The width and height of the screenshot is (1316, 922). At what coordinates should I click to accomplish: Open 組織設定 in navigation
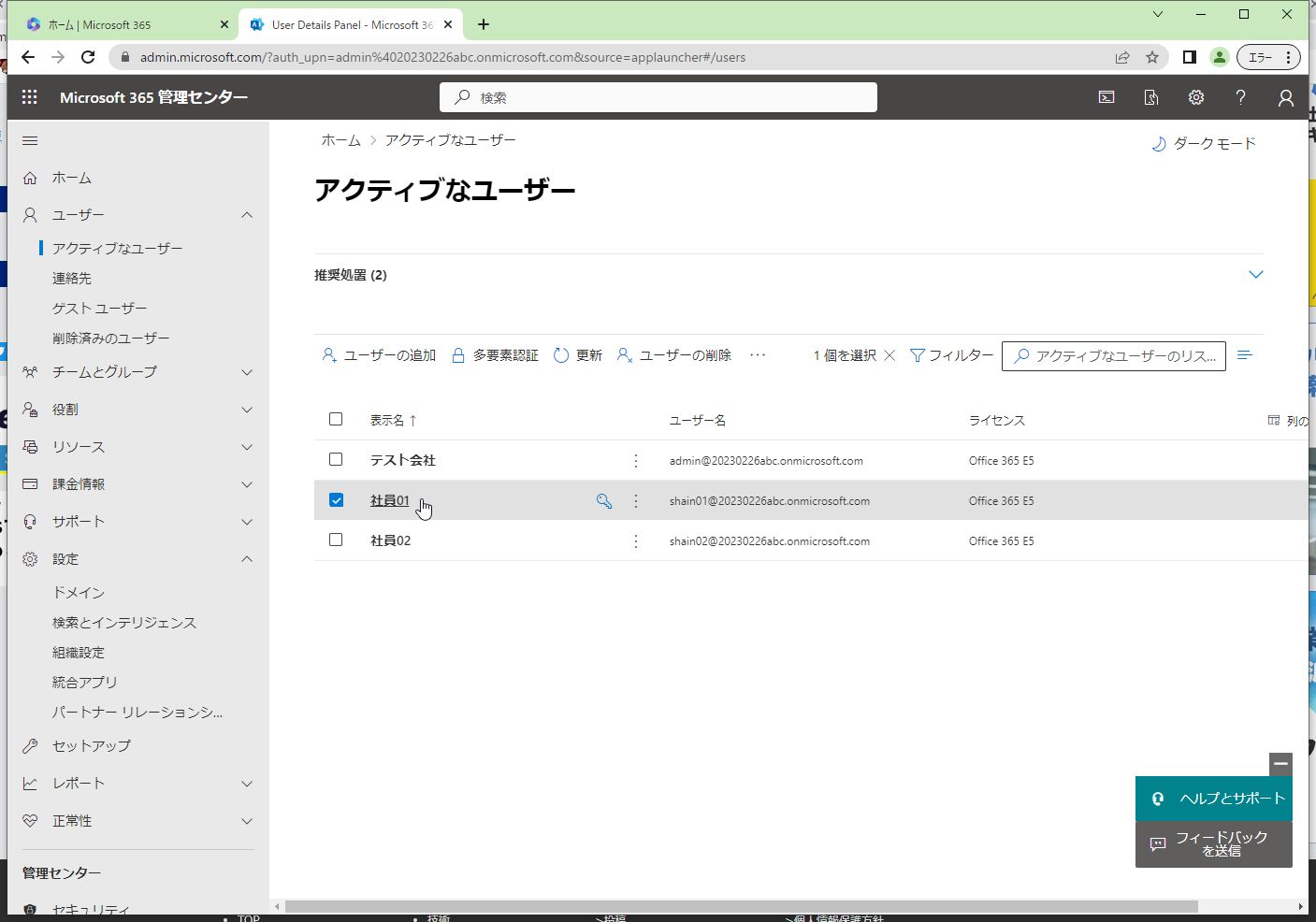[79, 653]
